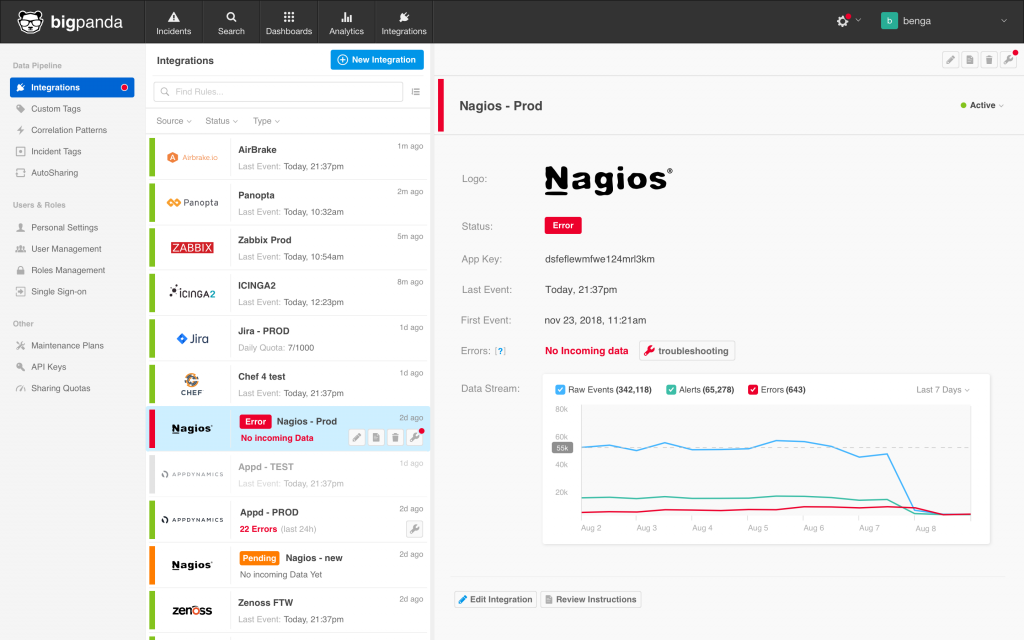Screen dimensions: 1024x640
Task: Toggle the Raw Events checkbox
Action: pyautogui.click(x=560, y=390)
